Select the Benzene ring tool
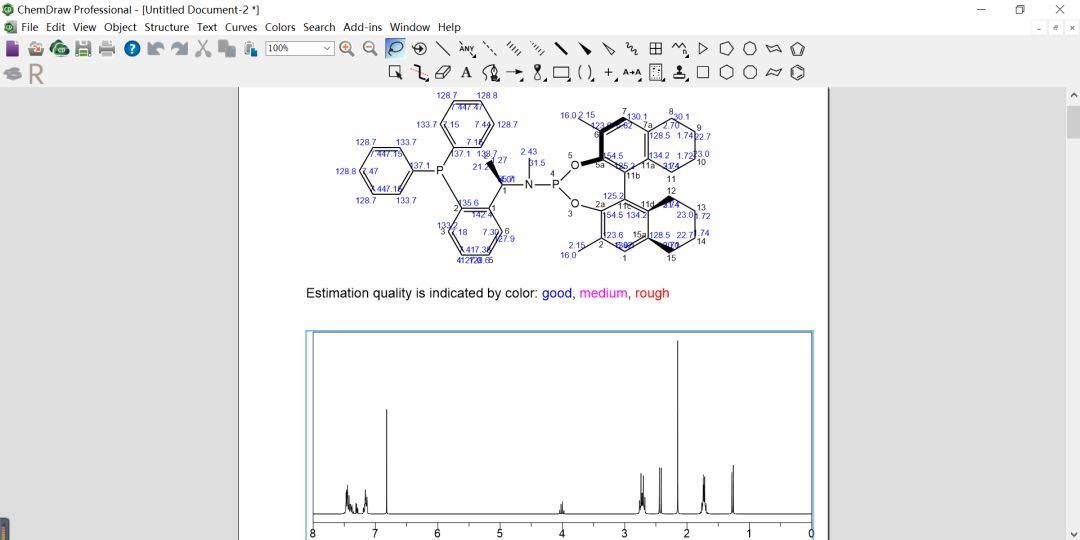 click(797, 72)
